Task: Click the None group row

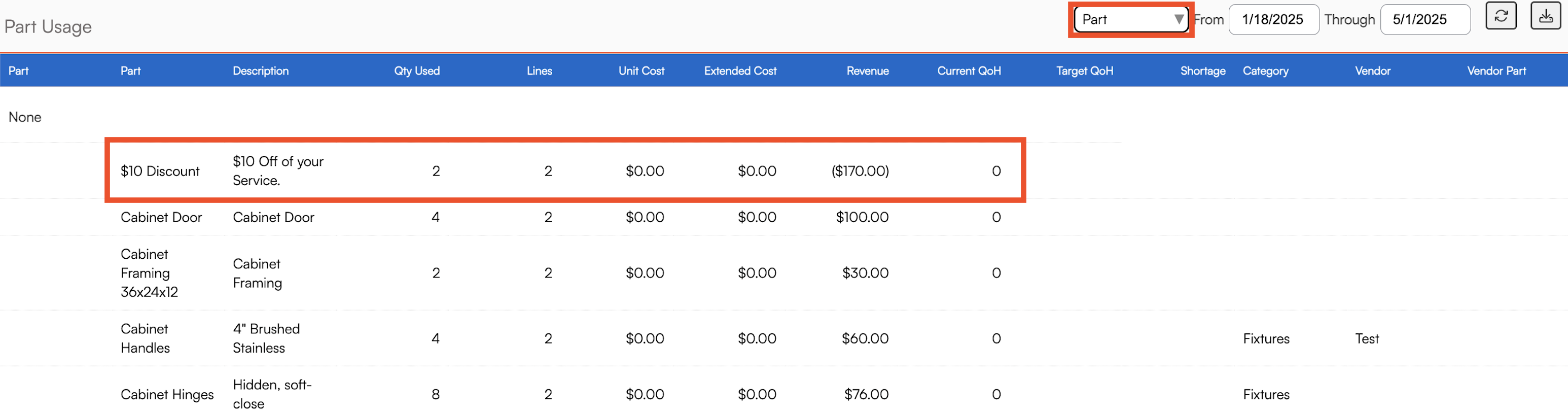Action: 25,117
